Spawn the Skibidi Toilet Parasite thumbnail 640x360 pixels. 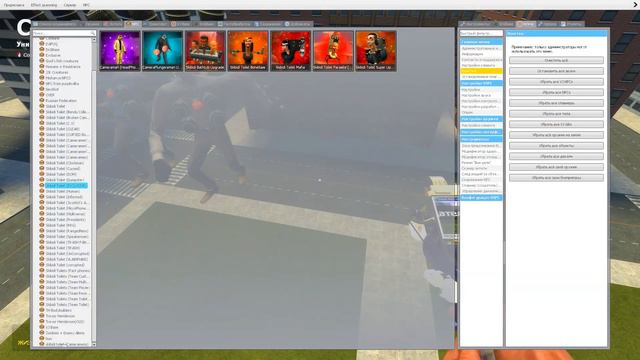[333, 51]
